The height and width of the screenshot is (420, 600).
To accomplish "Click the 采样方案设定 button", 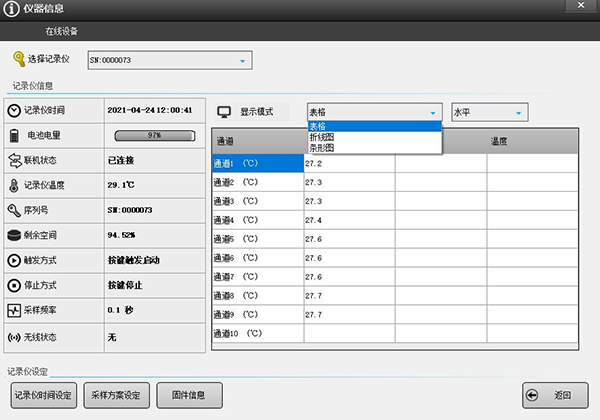I will (x=116, y=395).
